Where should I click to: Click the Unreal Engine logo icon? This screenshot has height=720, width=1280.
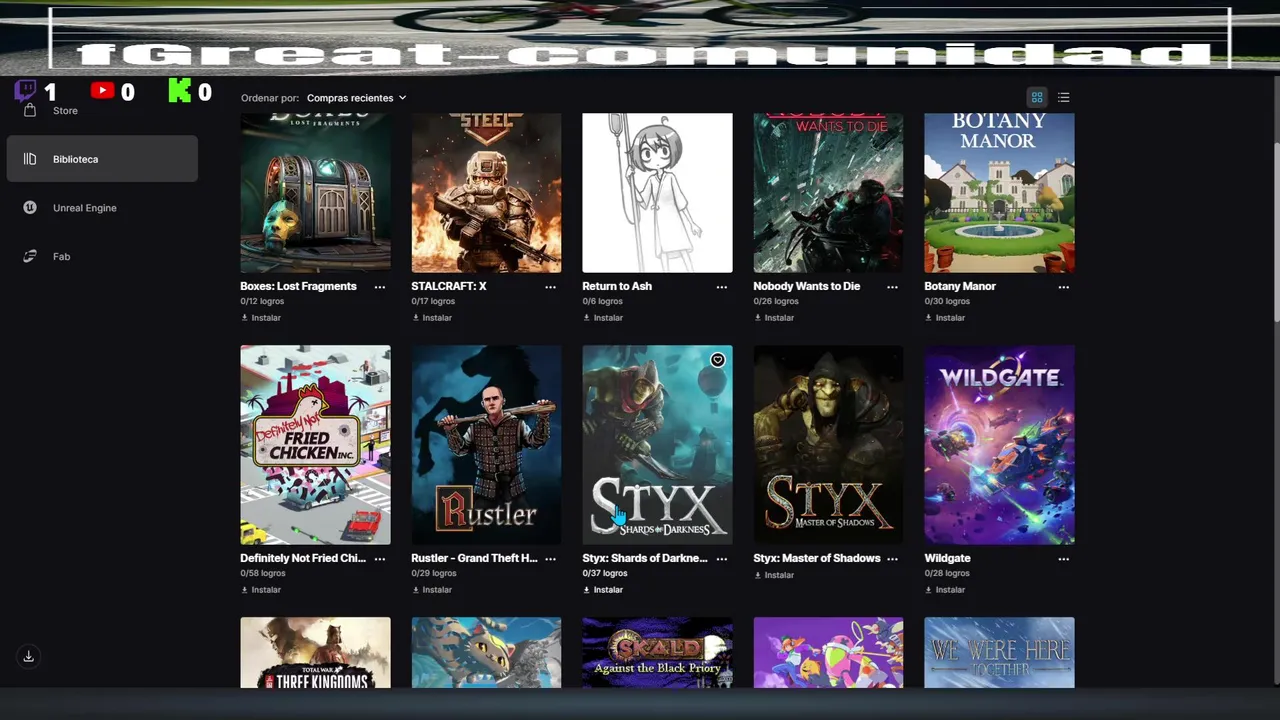[30, 208]
